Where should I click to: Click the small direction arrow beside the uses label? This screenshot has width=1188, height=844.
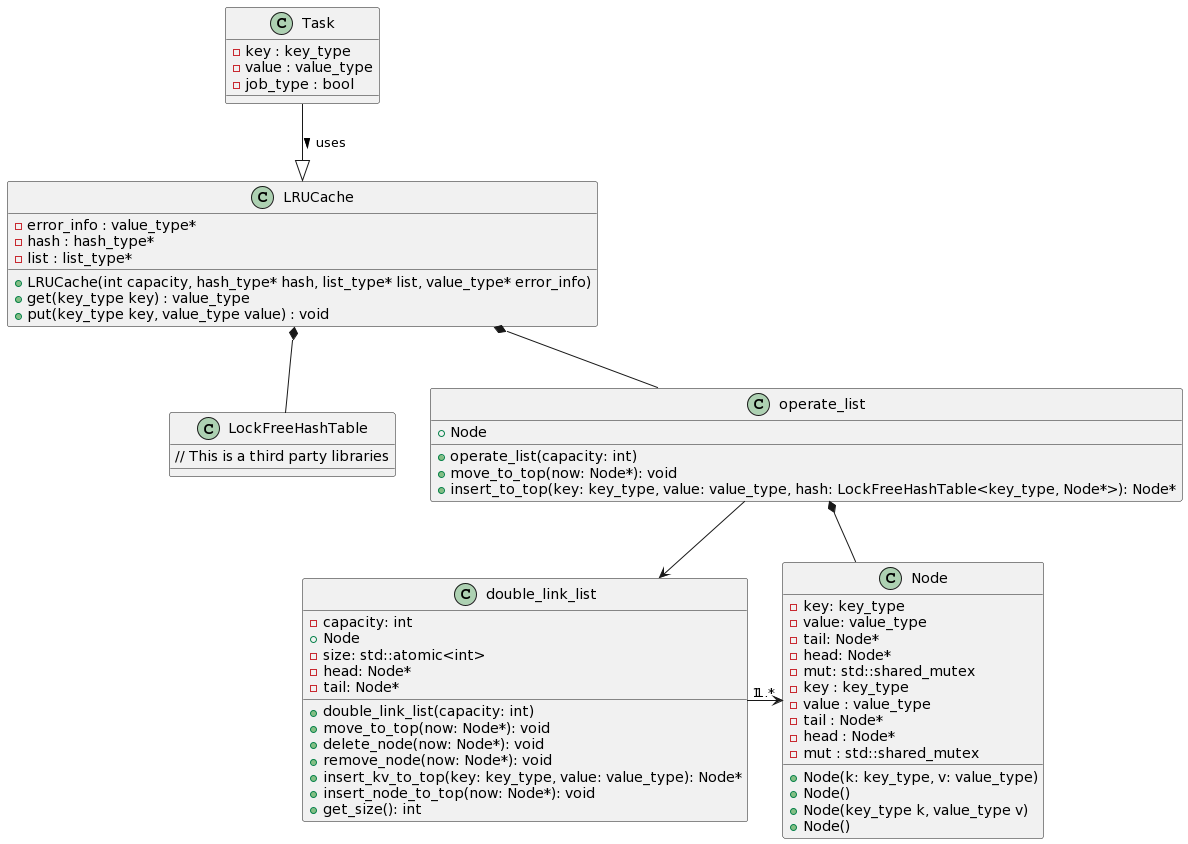coord(307,143)
